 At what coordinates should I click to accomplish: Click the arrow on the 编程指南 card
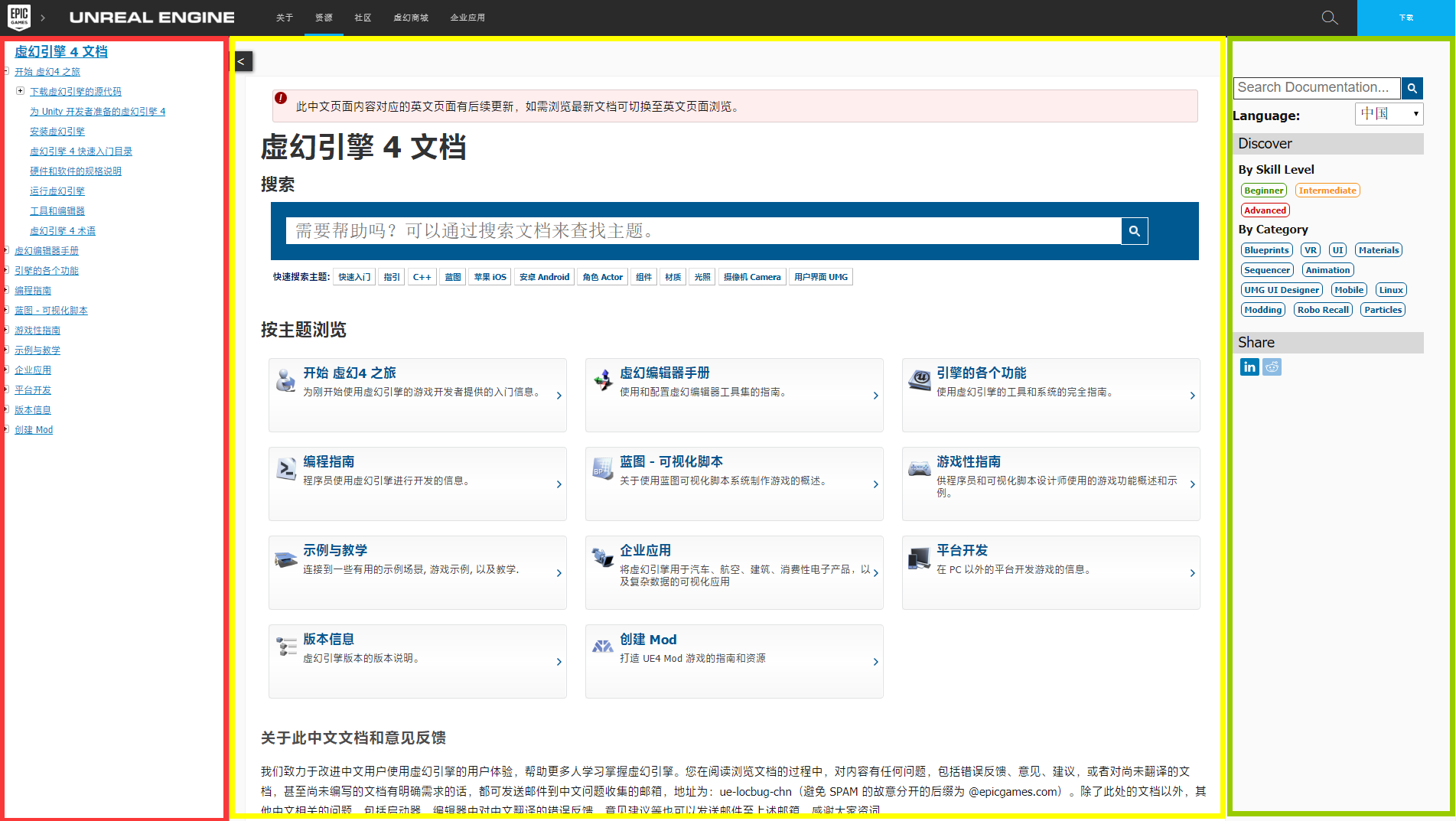559,484
